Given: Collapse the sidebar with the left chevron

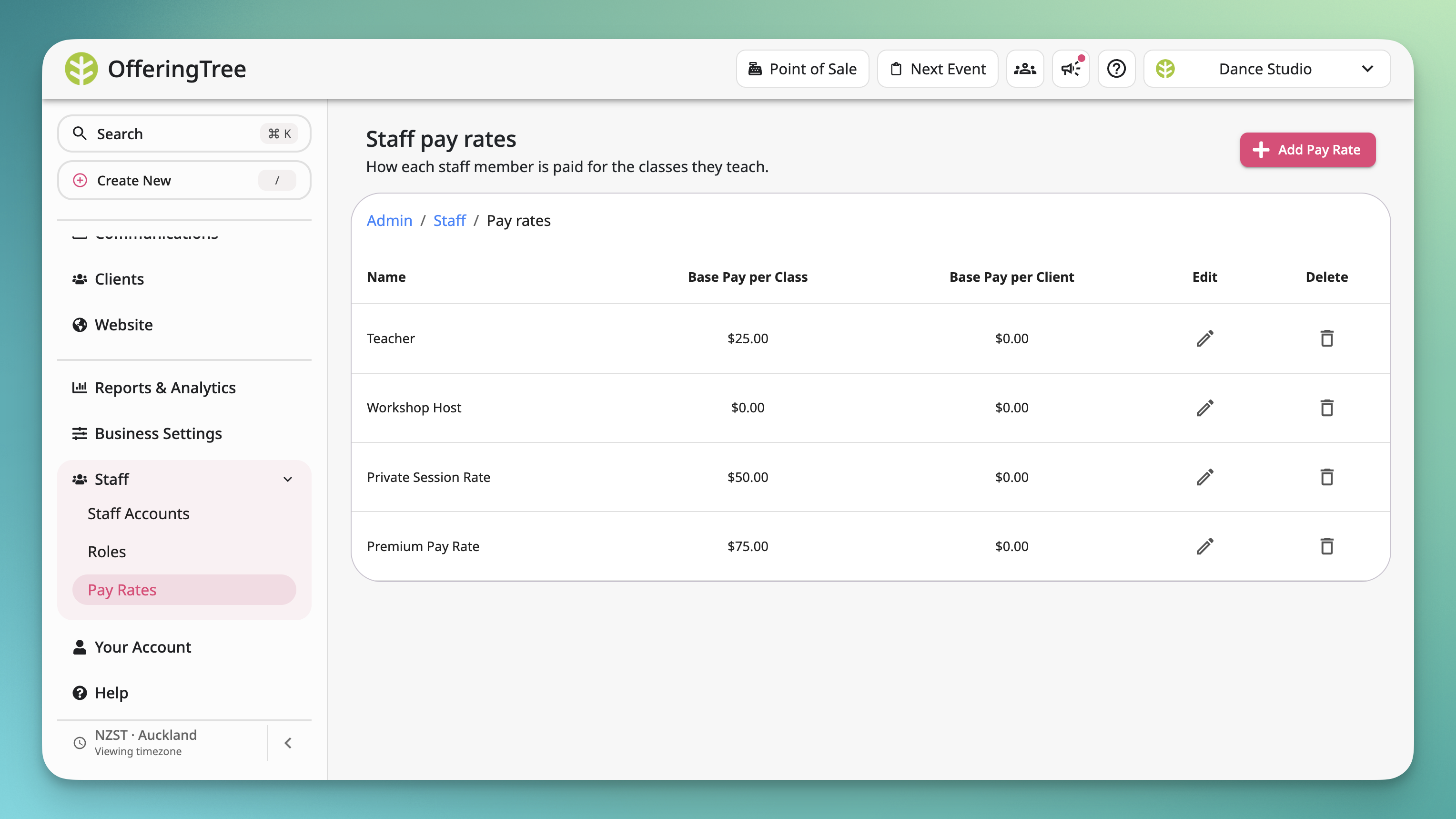Looking at the screenshot, I should click(x=288, y=743).
